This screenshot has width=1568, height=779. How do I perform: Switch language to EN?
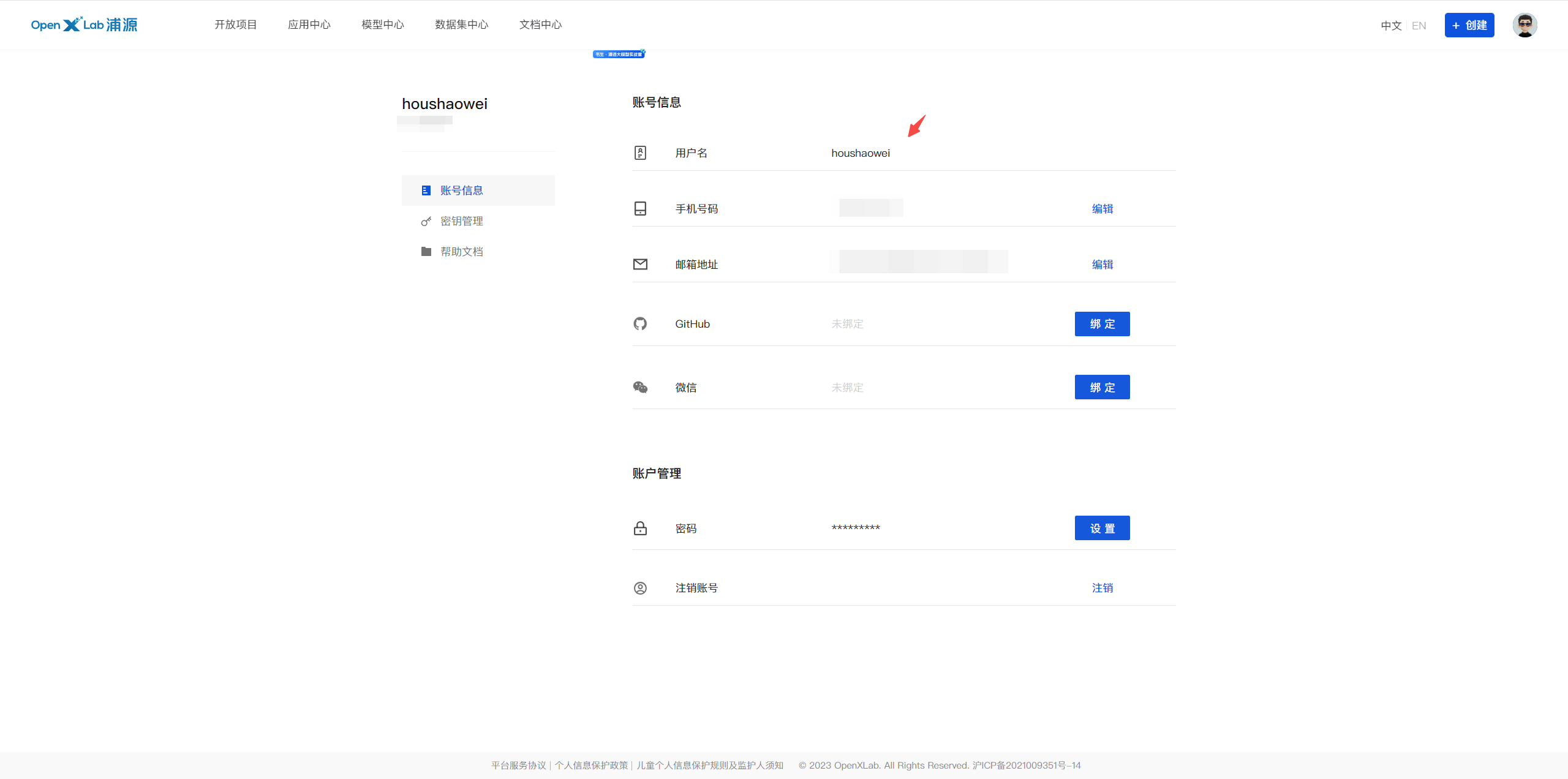(1419, 26)
